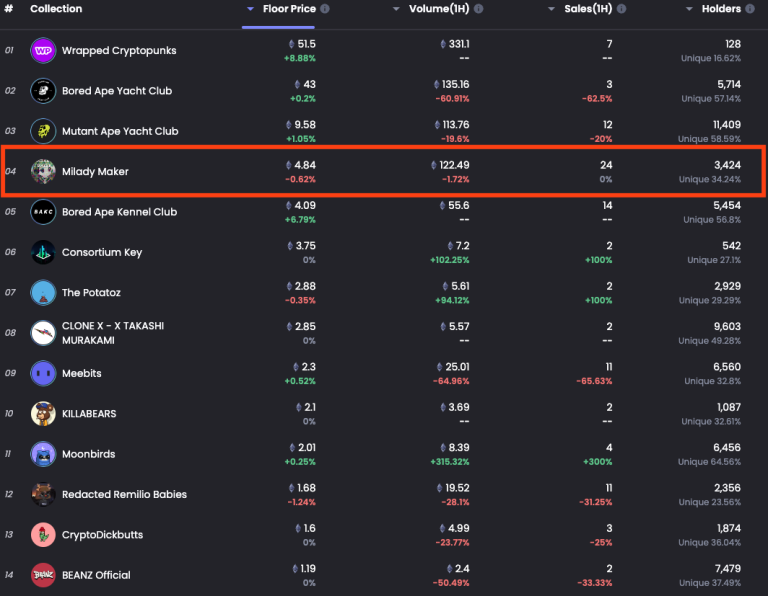Click the Collection column header

pyautogui.click(x=56, y=9)
